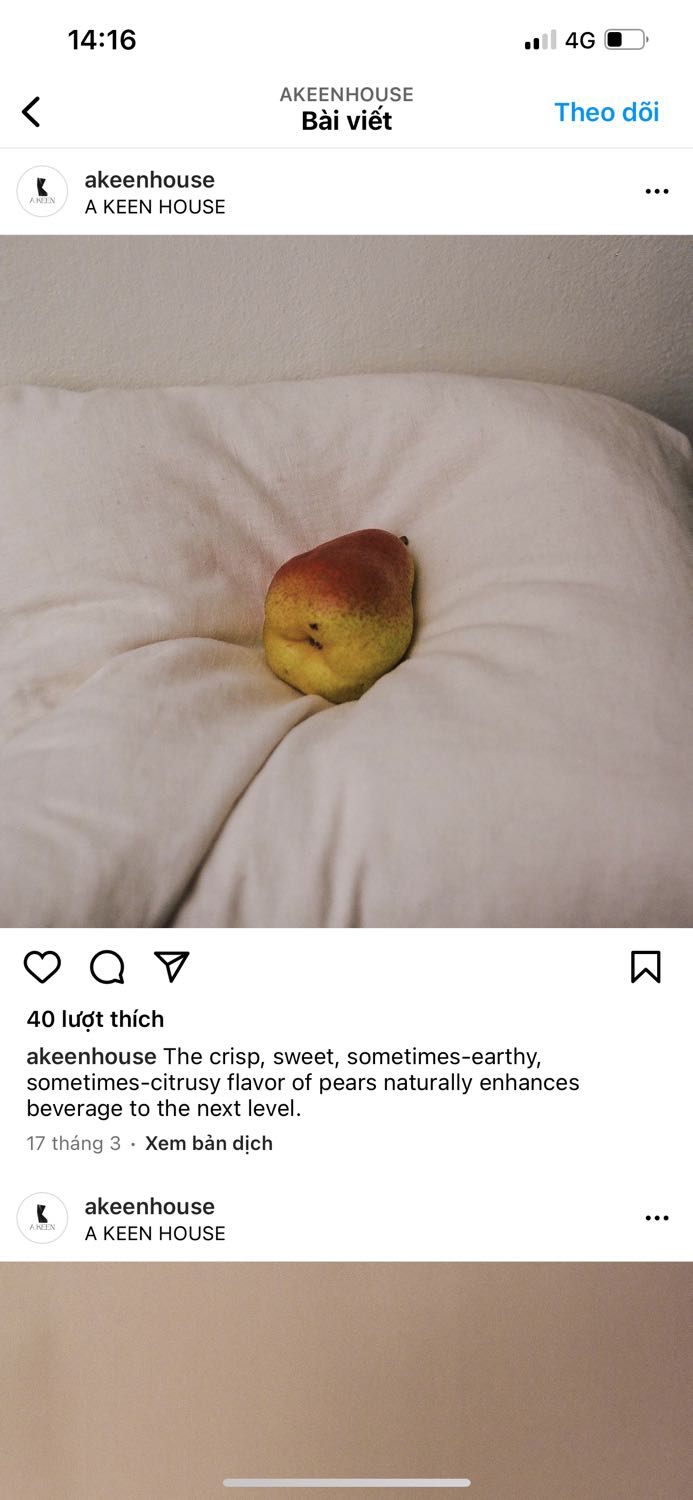The image size is (693, 1500).
Task: Tap the A KEEN HOUSE avatar on first post
Action: point(42,192)
